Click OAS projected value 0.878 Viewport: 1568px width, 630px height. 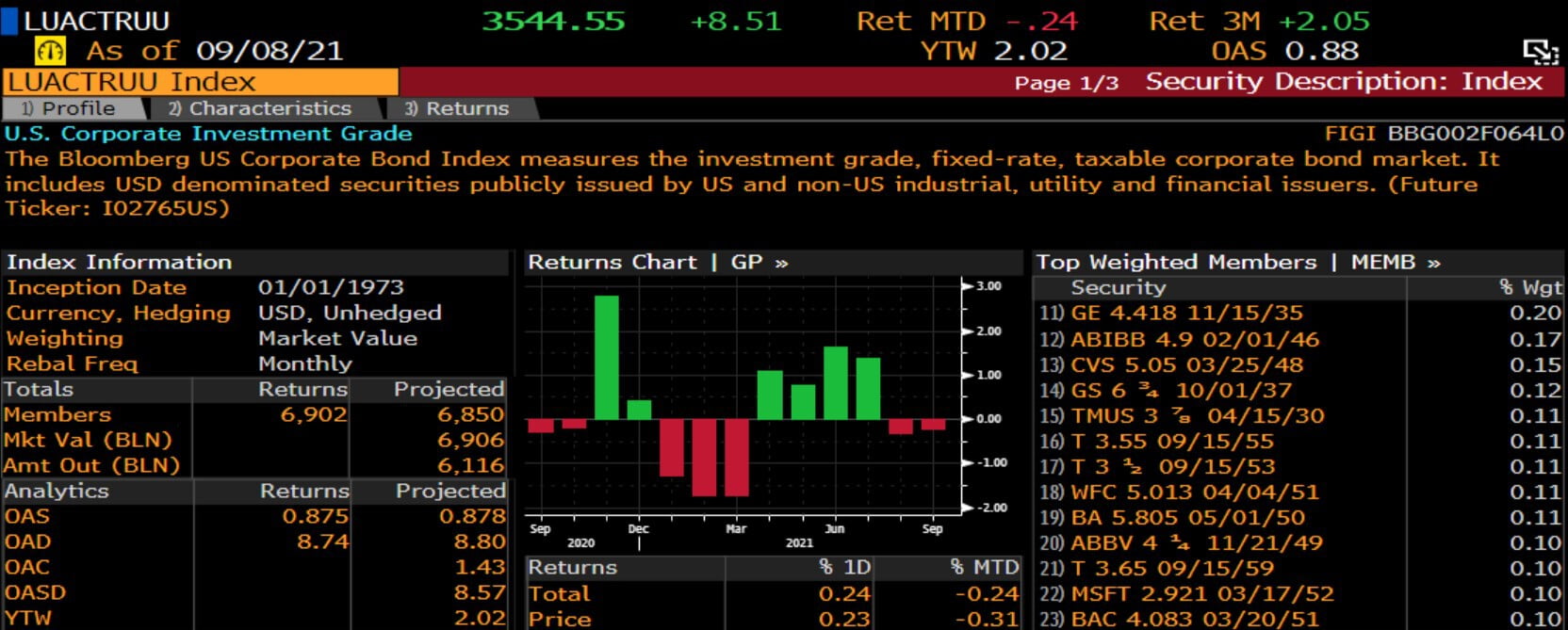(473, 516)
